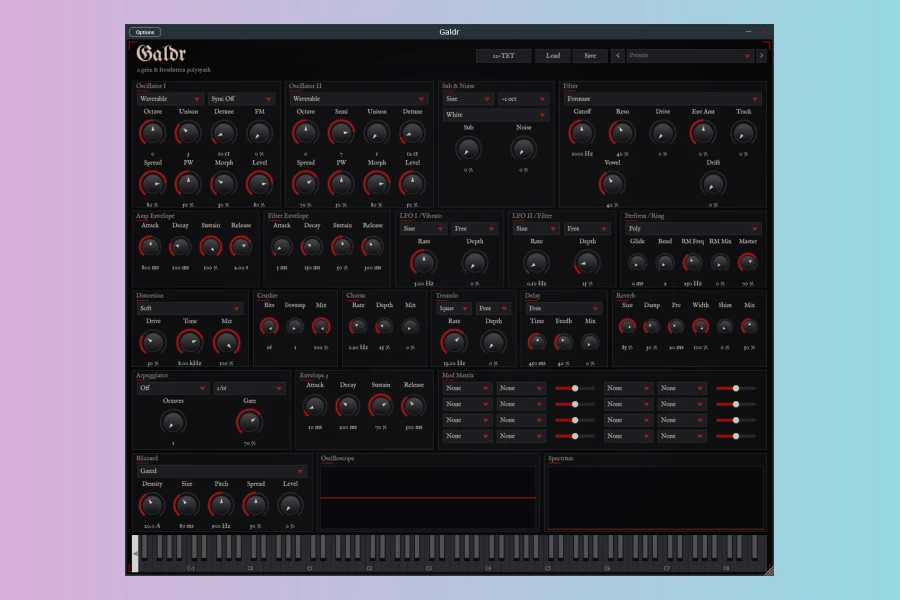Click the Glide knob

click(x=637, y=263)
